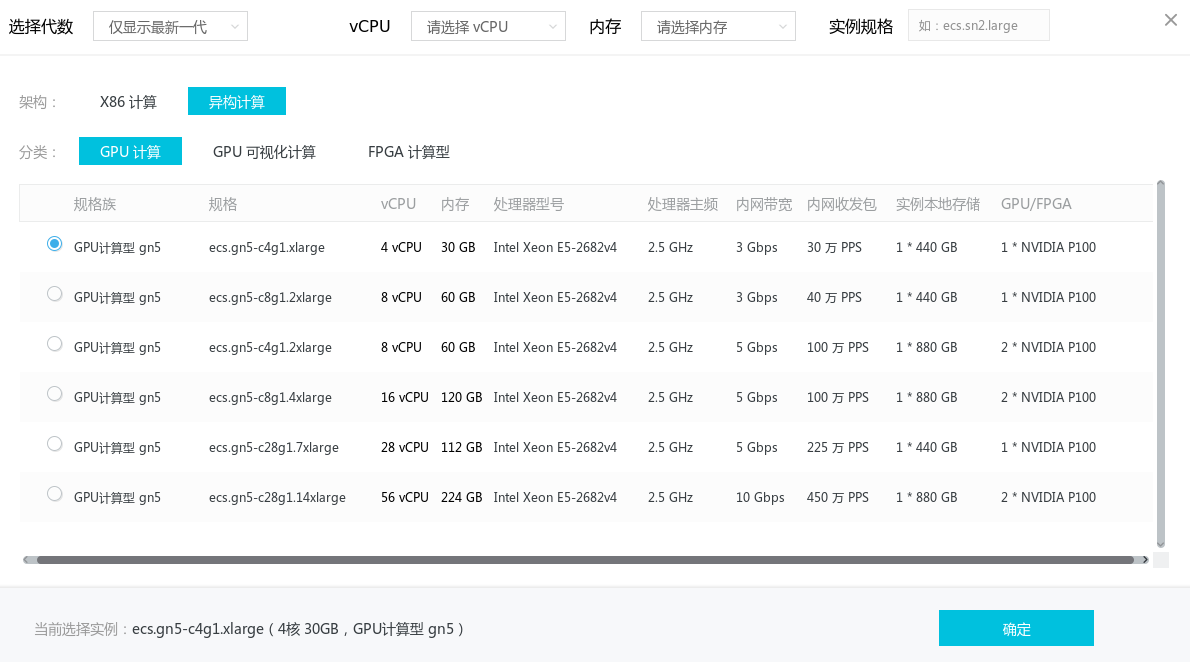Select radio for ecs.gn5-c8g1.2xlarge

pos(54,294)
